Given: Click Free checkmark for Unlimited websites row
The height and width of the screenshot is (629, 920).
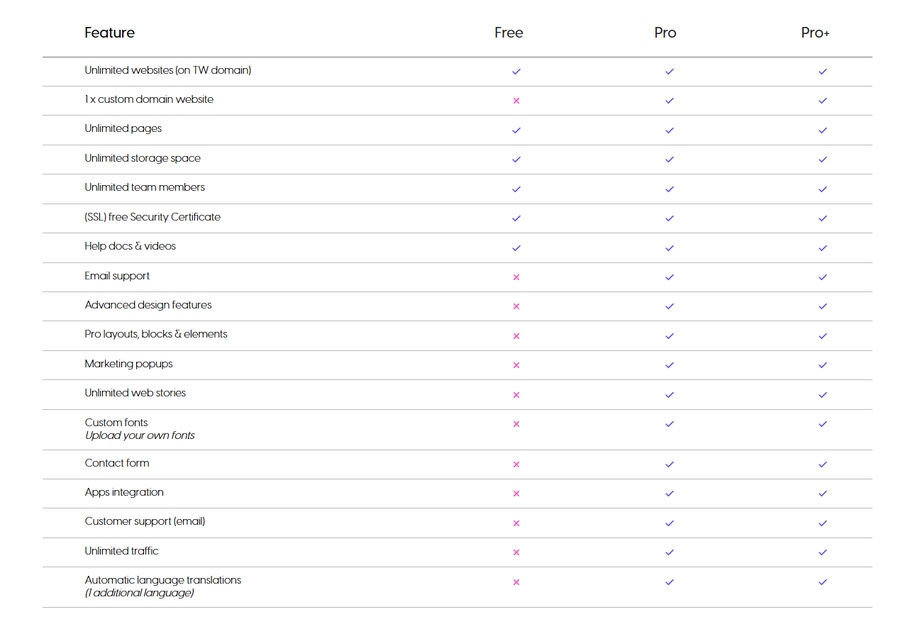Looking at the screenshot, I should pyautogui.click(x=516, y=71).
